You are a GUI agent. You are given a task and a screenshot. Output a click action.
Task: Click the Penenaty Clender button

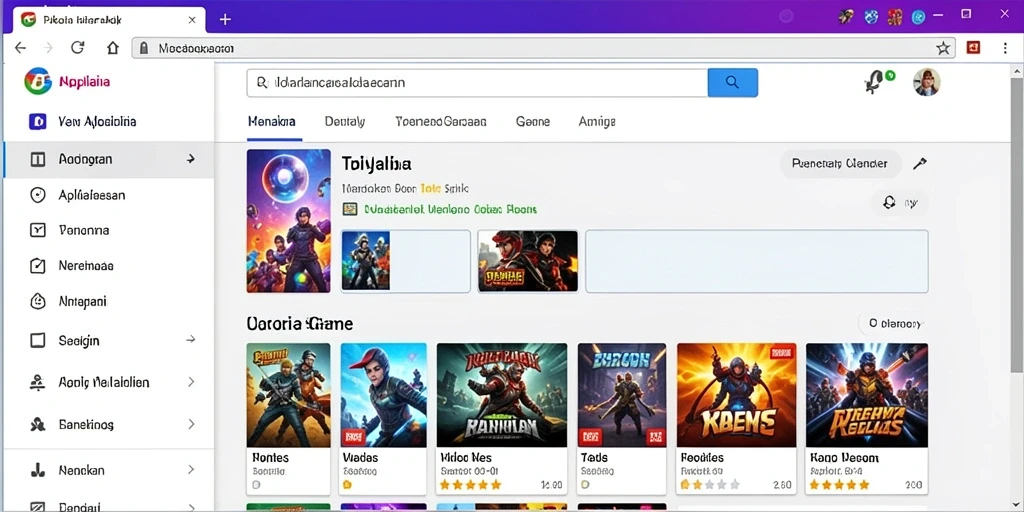840,164
